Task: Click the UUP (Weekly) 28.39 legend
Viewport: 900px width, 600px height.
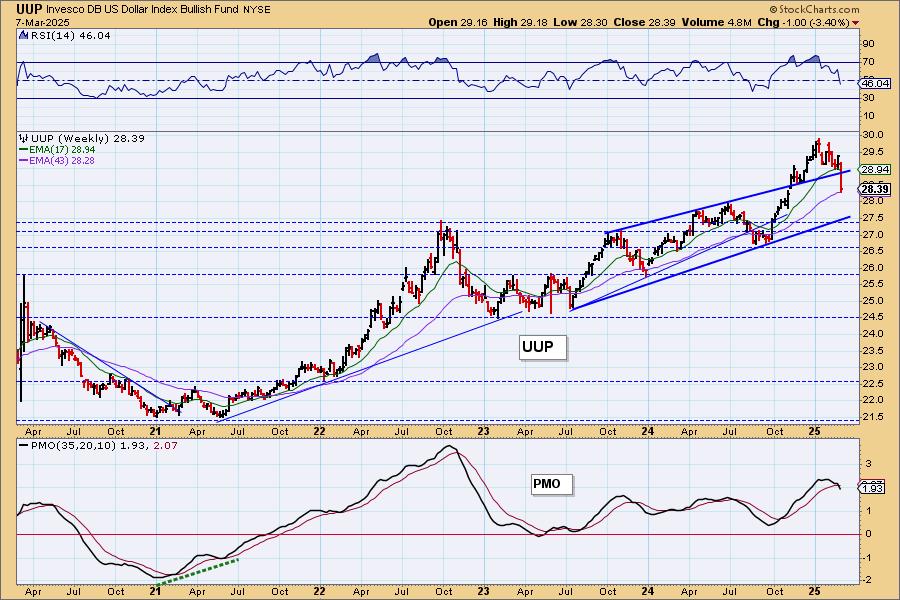Action: click(x=87, y=138)
